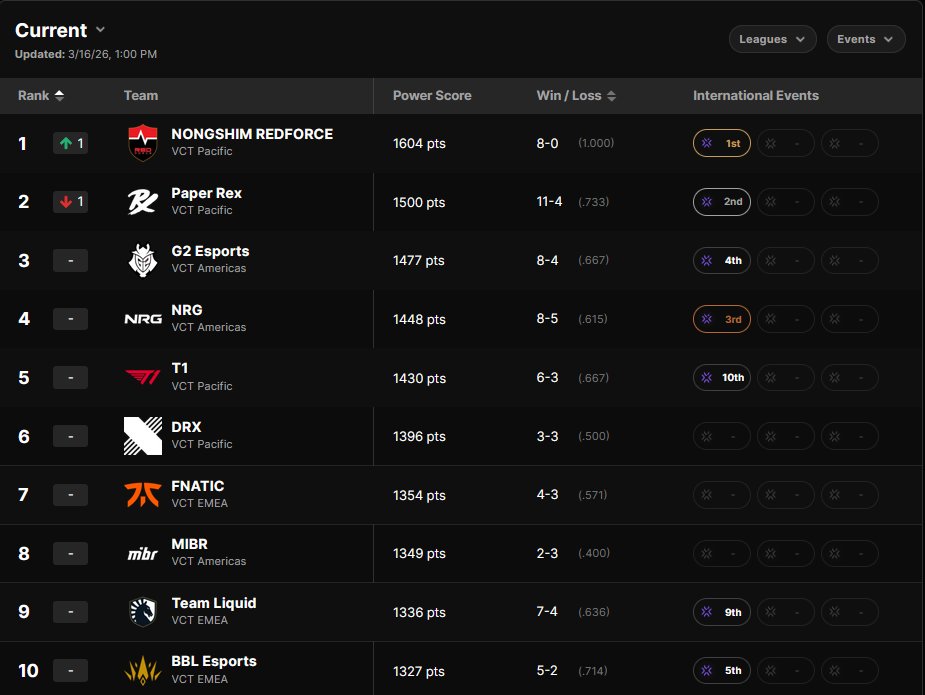Click Nongshim's 8-0 win/loss record

click(x=547, y=143)
